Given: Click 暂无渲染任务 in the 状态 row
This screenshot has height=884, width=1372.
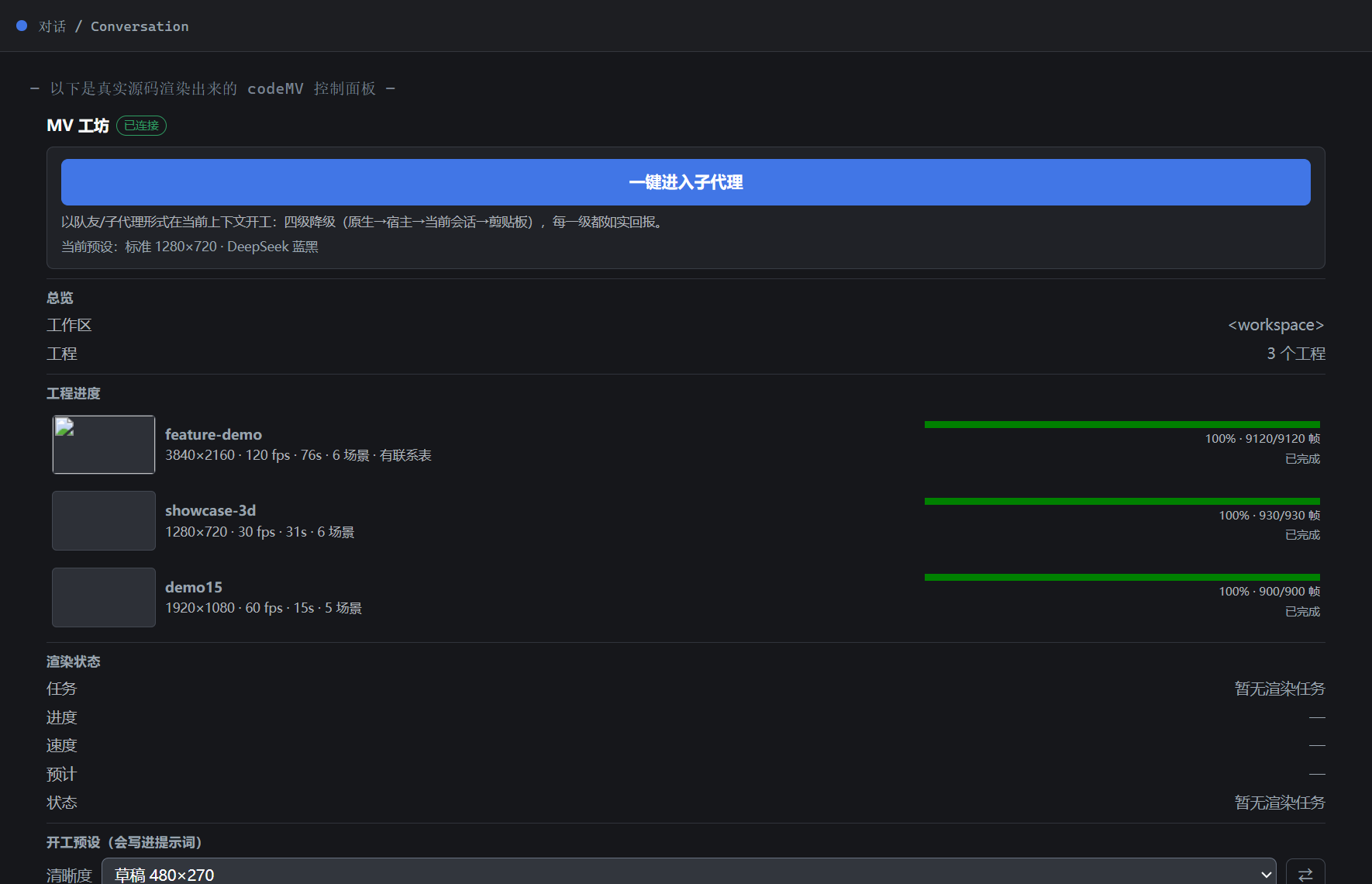Looking at the screenshot, I should coord(1280,803).
